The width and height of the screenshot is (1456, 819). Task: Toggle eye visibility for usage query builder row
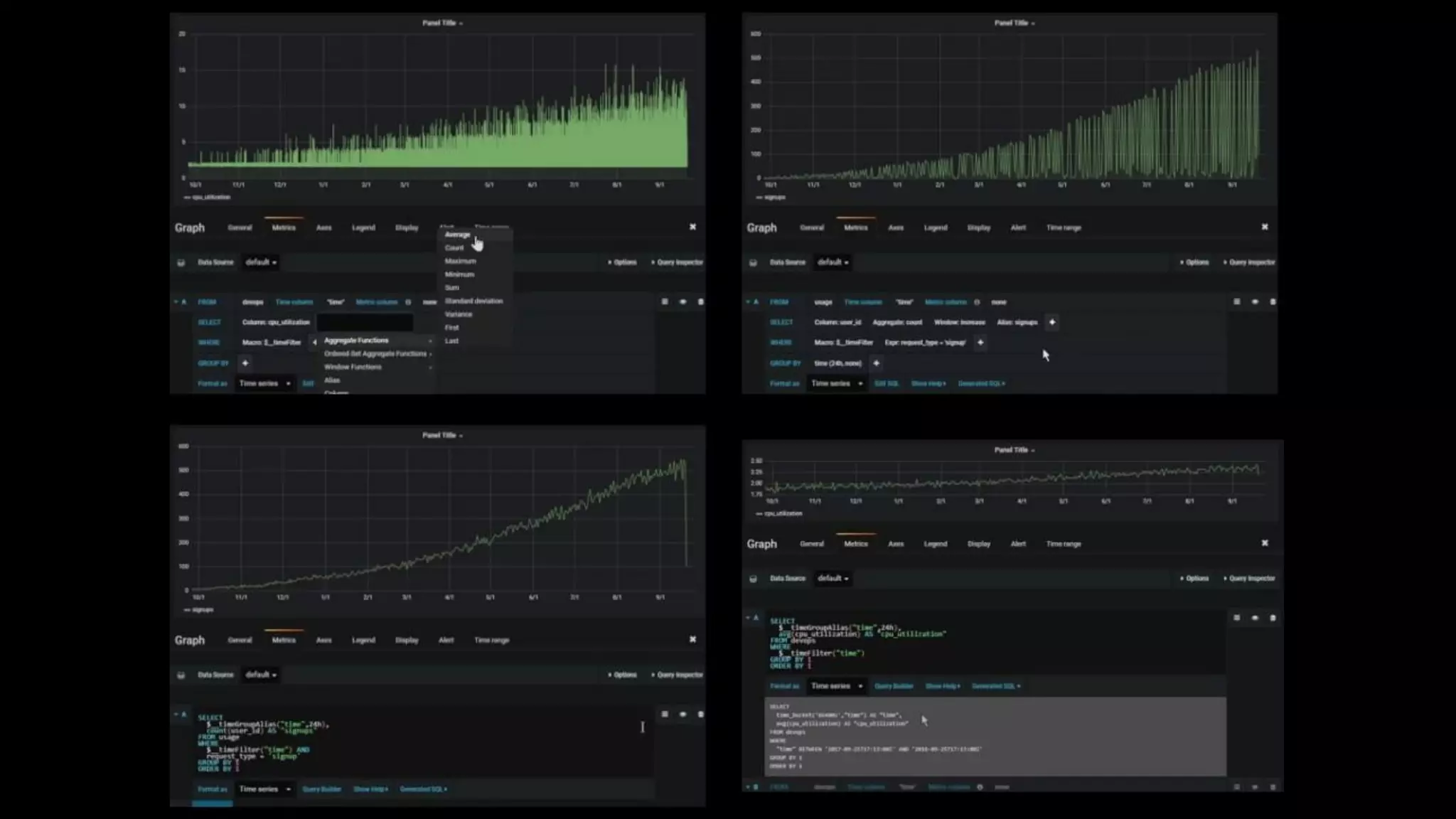(1255, 302)
